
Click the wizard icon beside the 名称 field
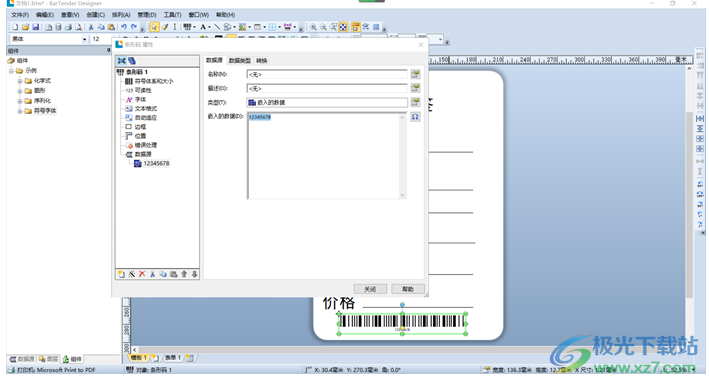[415, 74]
